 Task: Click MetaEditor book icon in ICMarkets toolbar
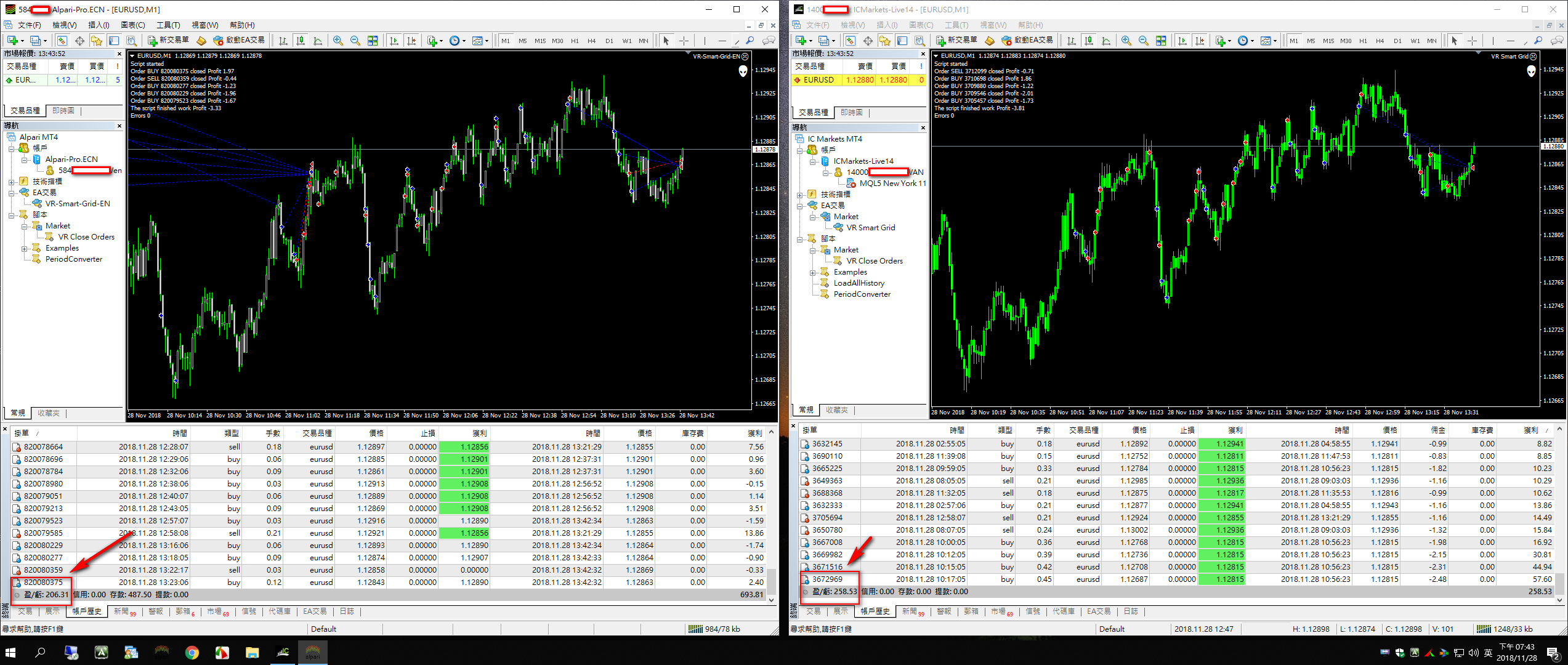[989, 41]
